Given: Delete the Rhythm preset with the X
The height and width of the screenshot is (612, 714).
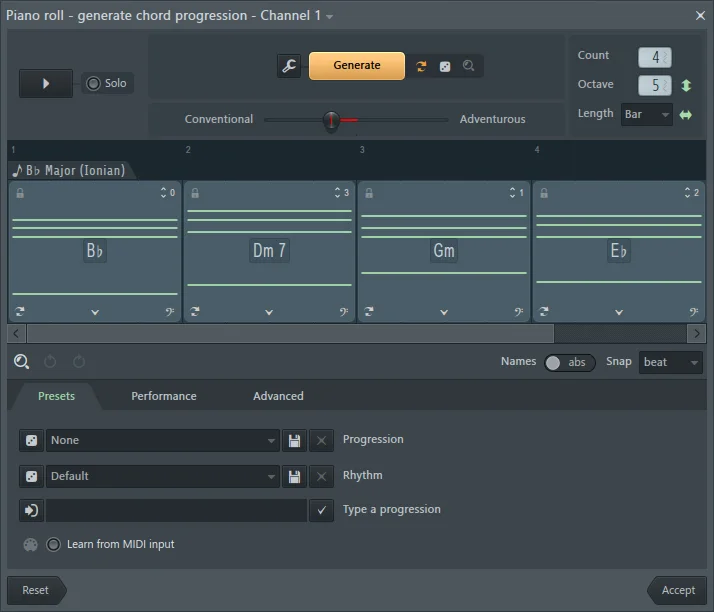Looking at the screenshot, I should tap(321, 476).
